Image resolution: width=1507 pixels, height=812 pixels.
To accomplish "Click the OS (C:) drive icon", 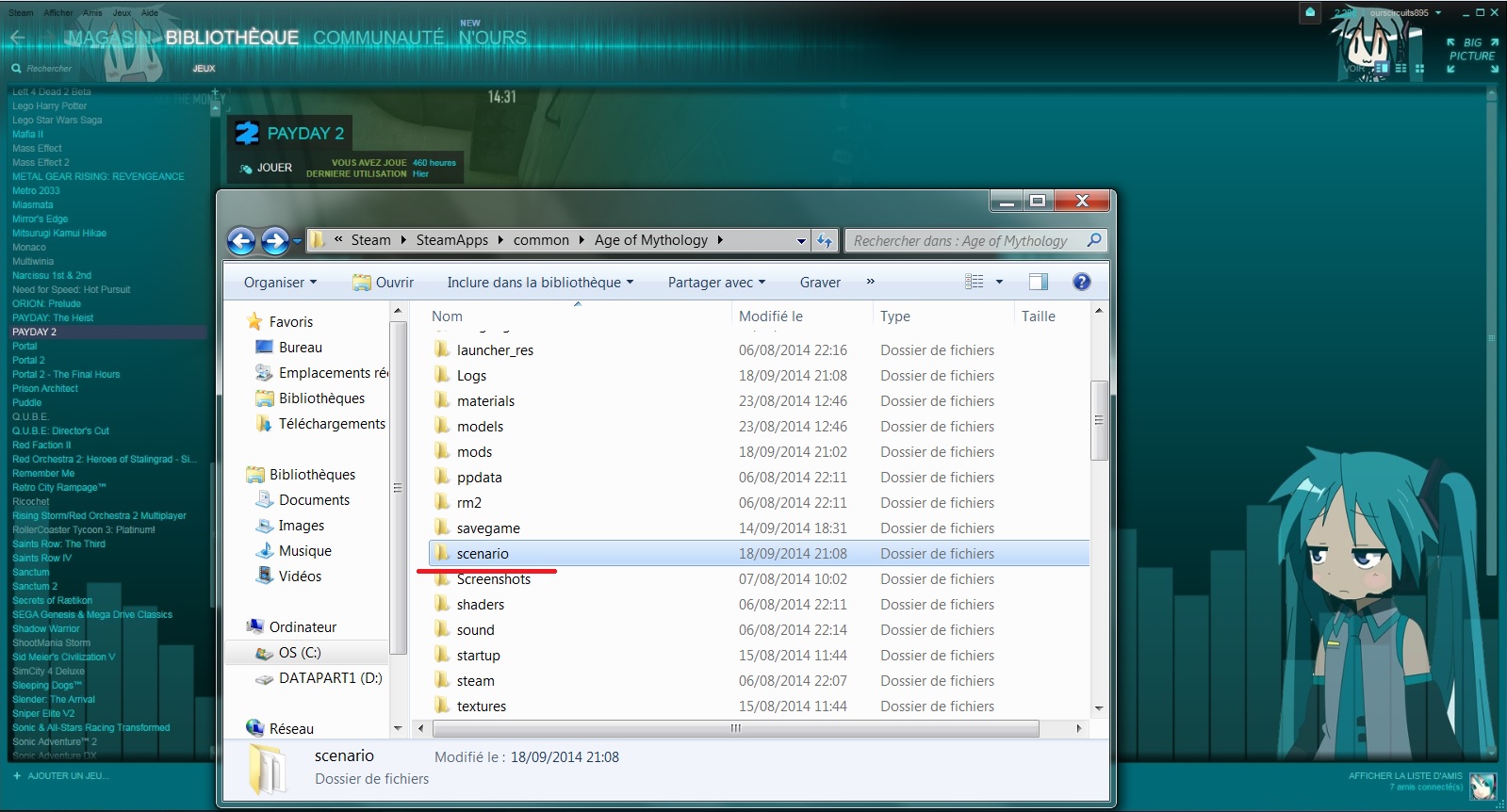I will (264, 652).
